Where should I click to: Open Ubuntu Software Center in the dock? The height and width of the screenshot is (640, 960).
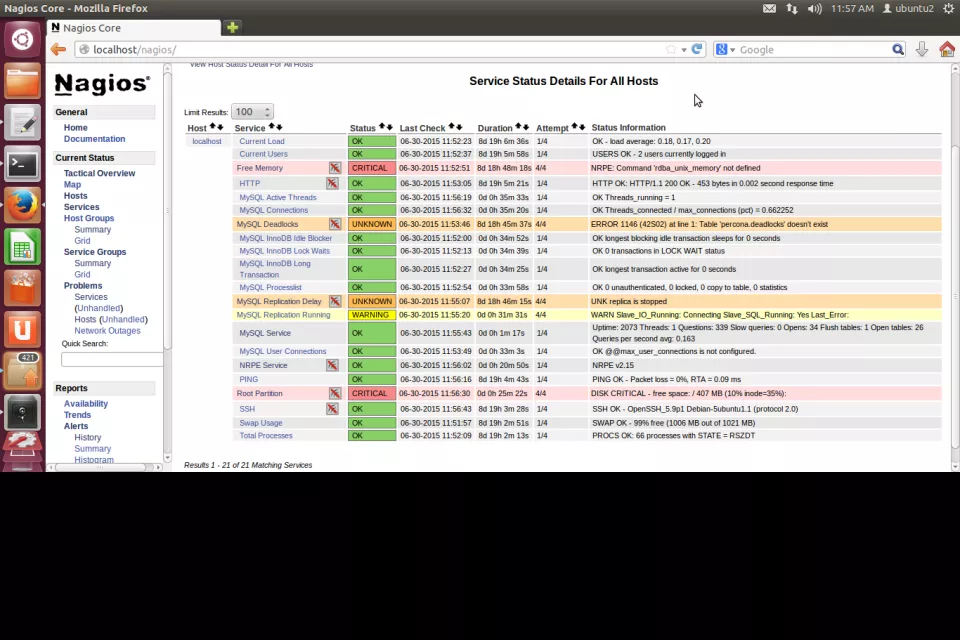tap(22, 288)
